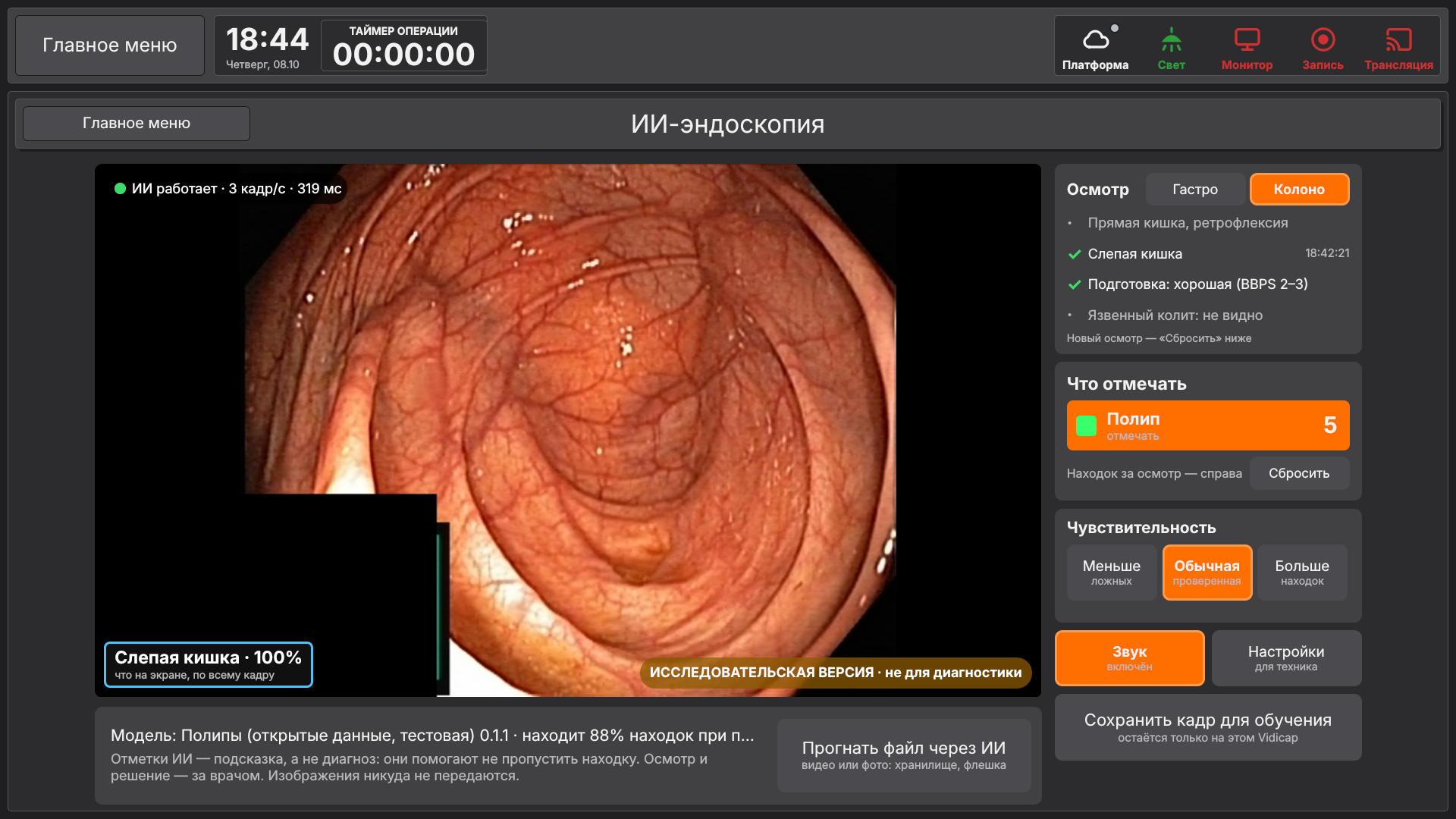The height and width of the screenshot is (819, 1456).
Task: Toggle the Звук включён sound button
Action: 1129,658
